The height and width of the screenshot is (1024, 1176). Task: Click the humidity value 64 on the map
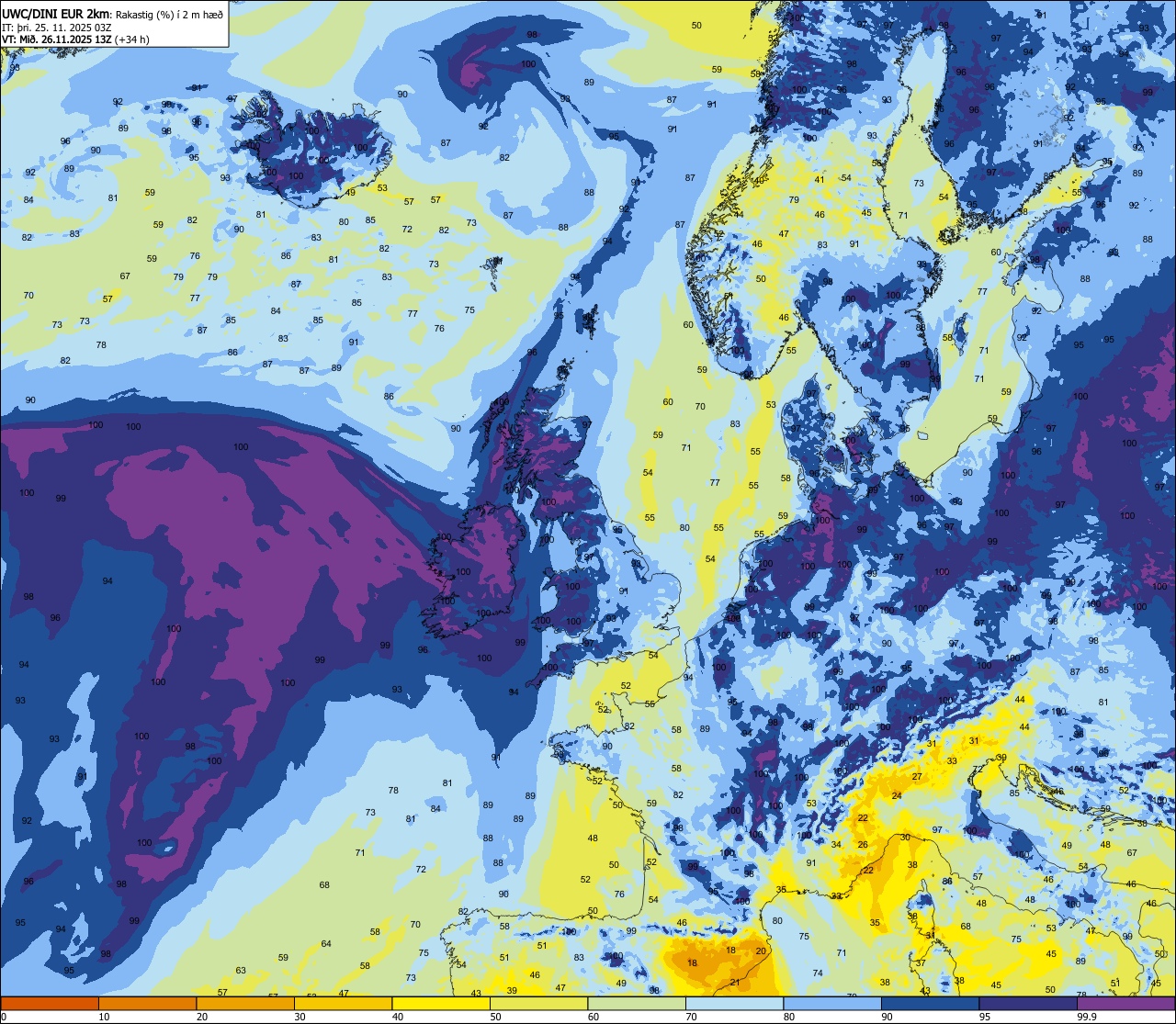click(x=326, y=944)
